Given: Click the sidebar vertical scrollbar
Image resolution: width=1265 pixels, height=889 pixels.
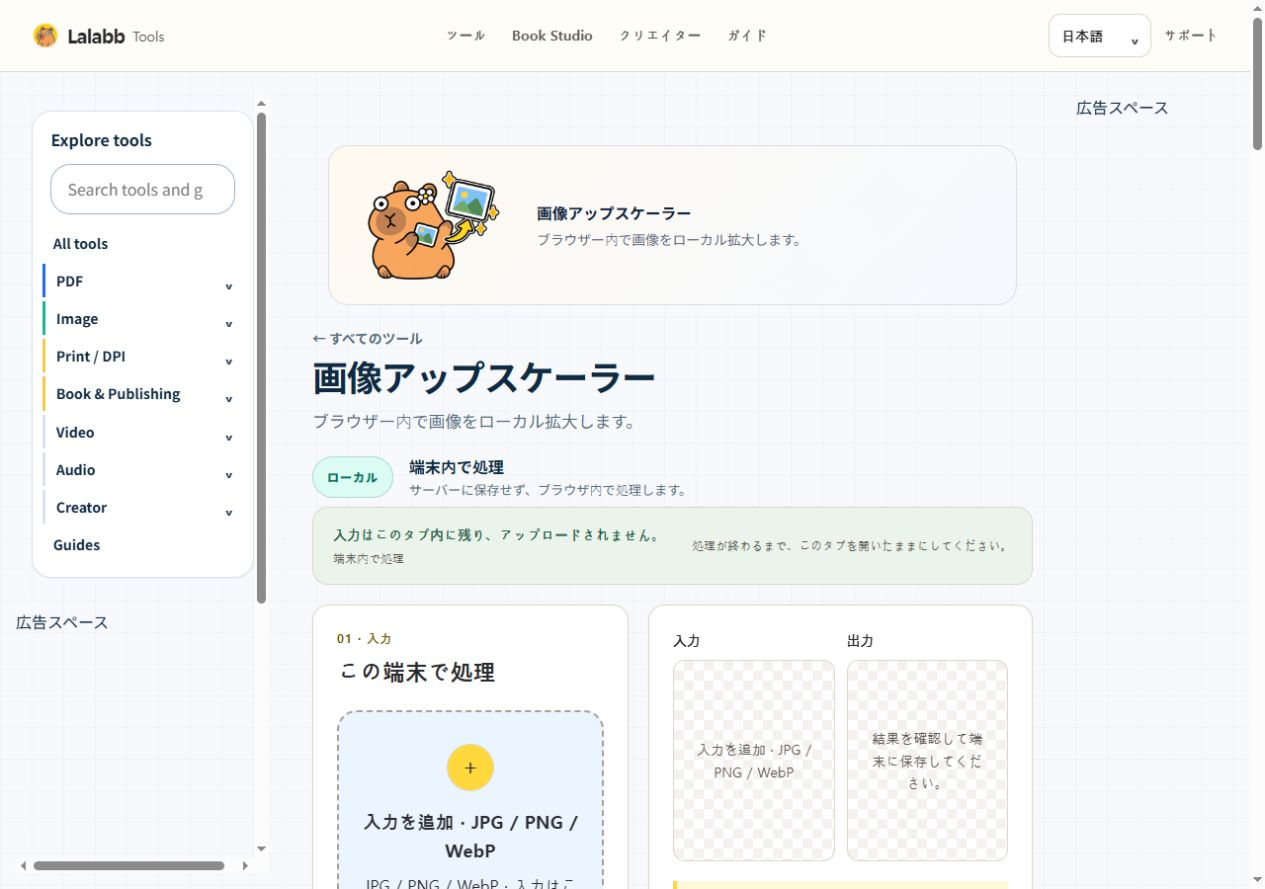Looking at the screenshot, I should click(261, 358).
